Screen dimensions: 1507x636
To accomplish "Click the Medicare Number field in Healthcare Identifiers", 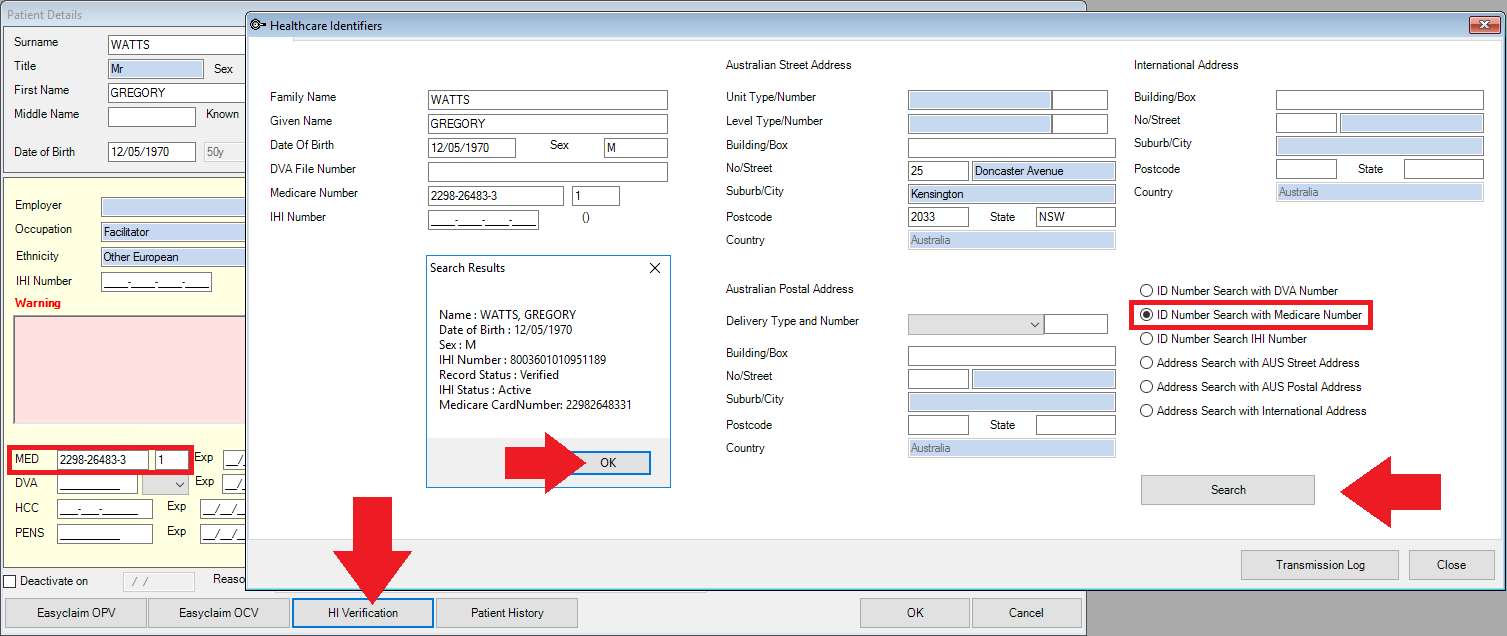I will pyautogui.click(x=496, y=196).
